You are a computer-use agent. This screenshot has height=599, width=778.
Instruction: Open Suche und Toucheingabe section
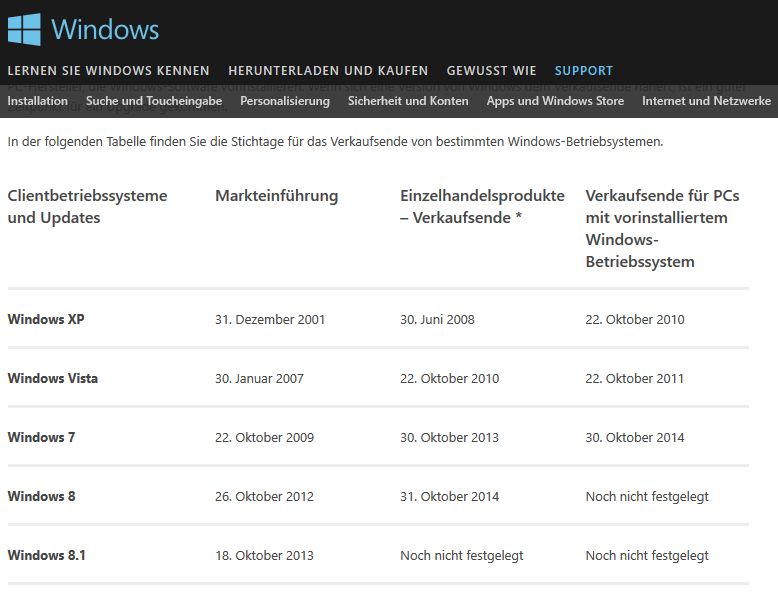click(x=154, y=101)
